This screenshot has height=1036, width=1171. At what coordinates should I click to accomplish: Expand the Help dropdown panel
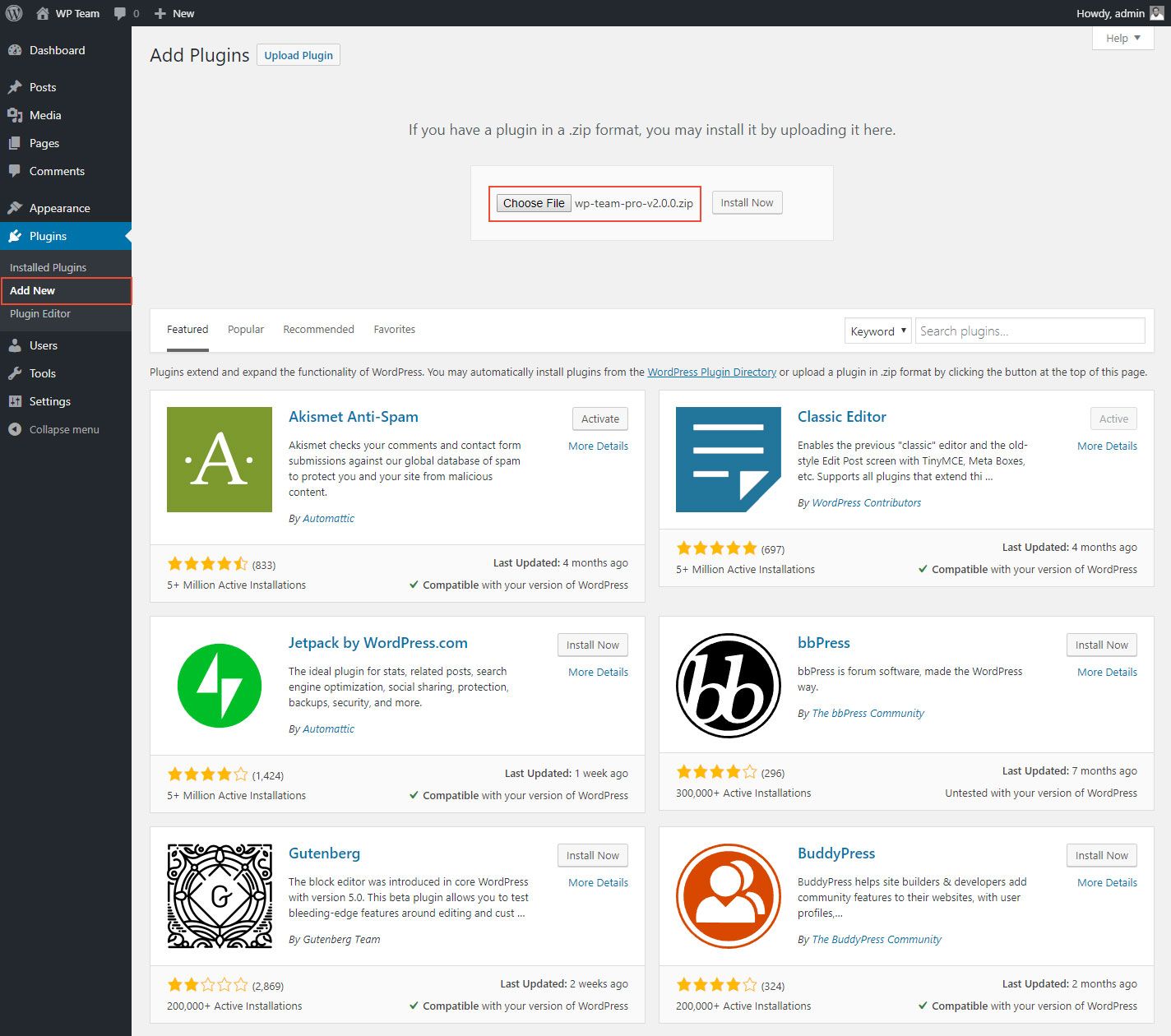pyautogui.click(x=1122, y=38)
